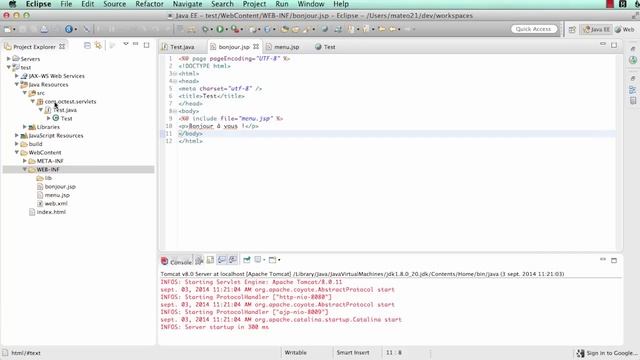
Task: Minimize the Project Explorer view
Action: point(136,44)
